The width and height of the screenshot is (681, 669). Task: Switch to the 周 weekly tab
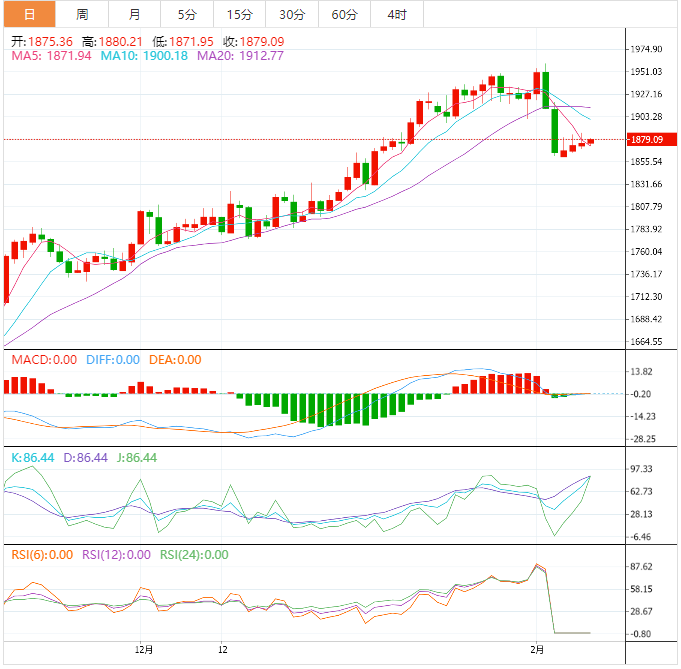pyautogui.click(x=82, y=14)
